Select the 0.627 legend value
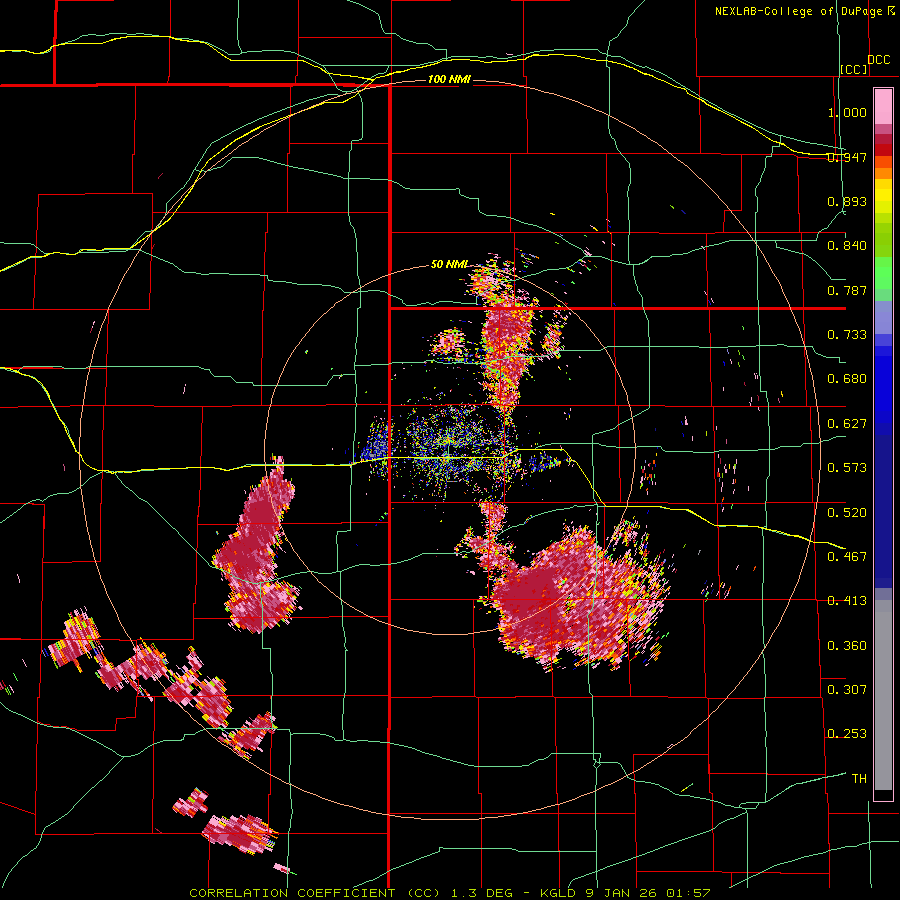 (x=847, y=424)
